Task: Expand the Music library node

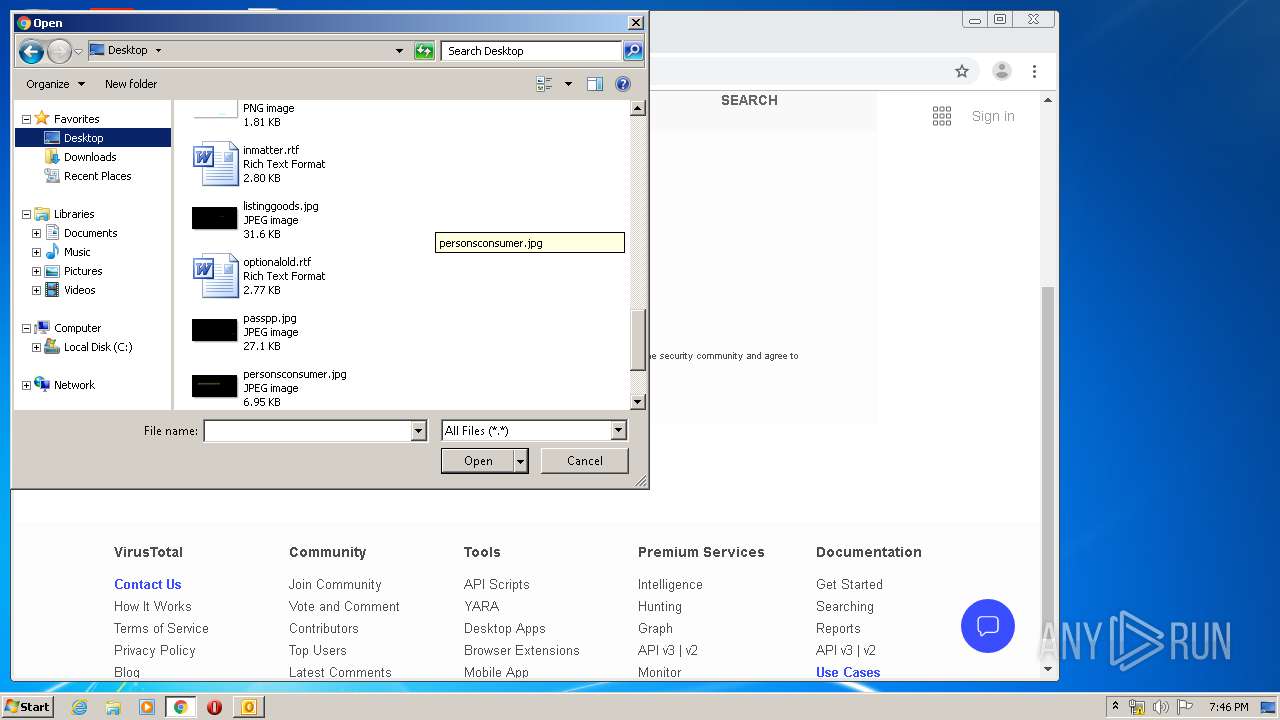Action: click(36, 252)
